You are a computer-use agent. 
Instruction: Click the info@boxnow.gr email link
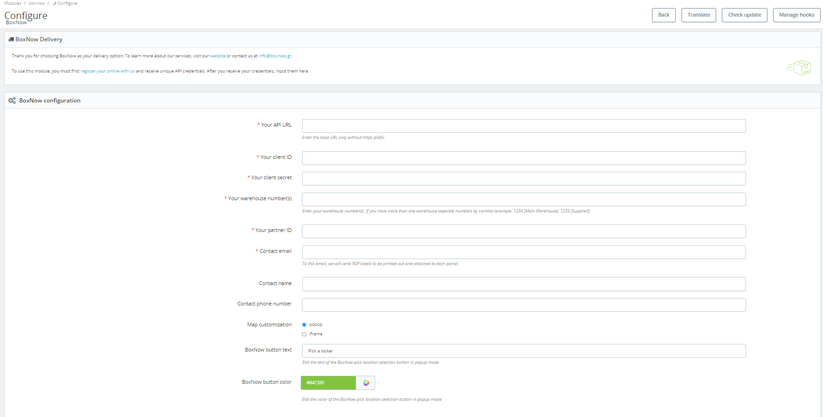coord(275,56)
